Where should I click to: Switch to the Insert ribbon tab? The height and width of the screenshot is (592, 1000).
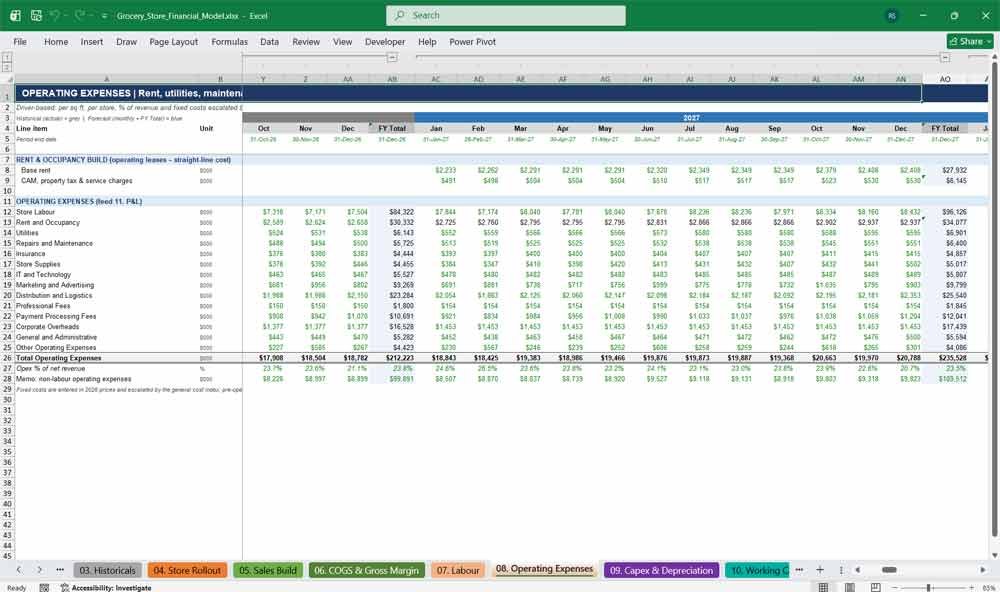[91, 41]
